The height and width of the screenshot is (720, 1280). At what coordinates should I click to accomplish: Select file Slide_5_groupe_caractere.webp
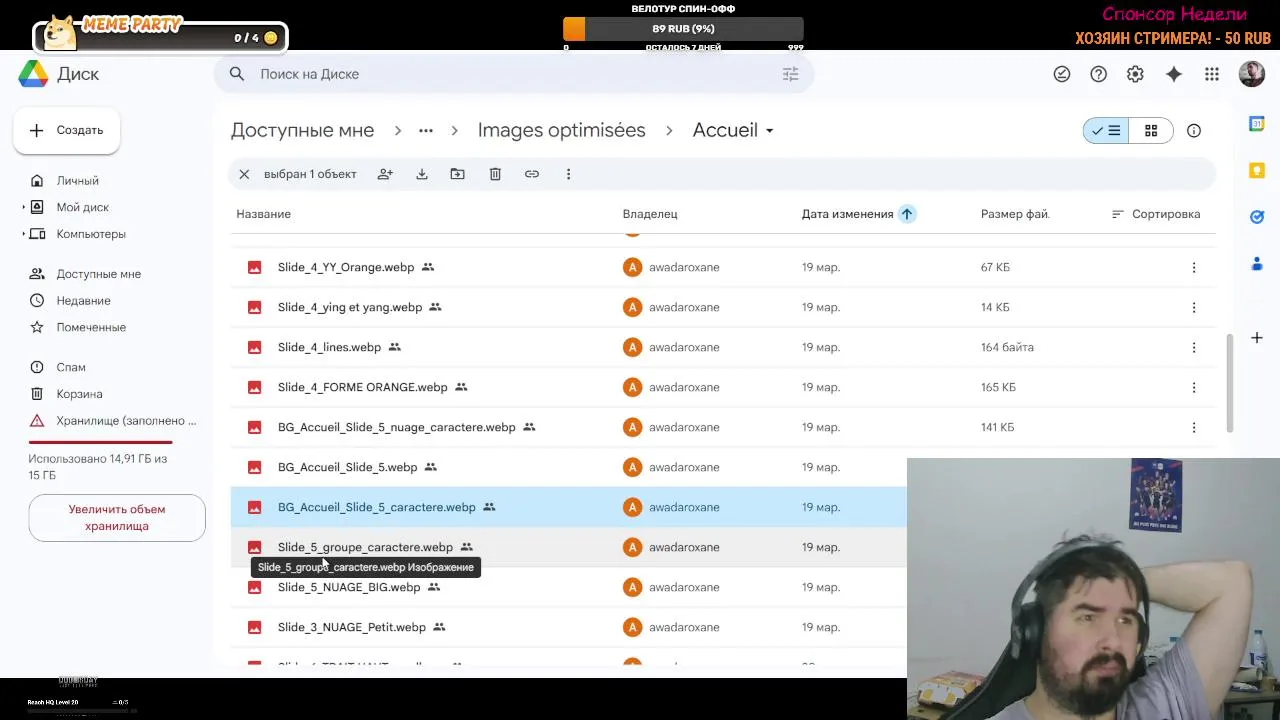[568, 547]
